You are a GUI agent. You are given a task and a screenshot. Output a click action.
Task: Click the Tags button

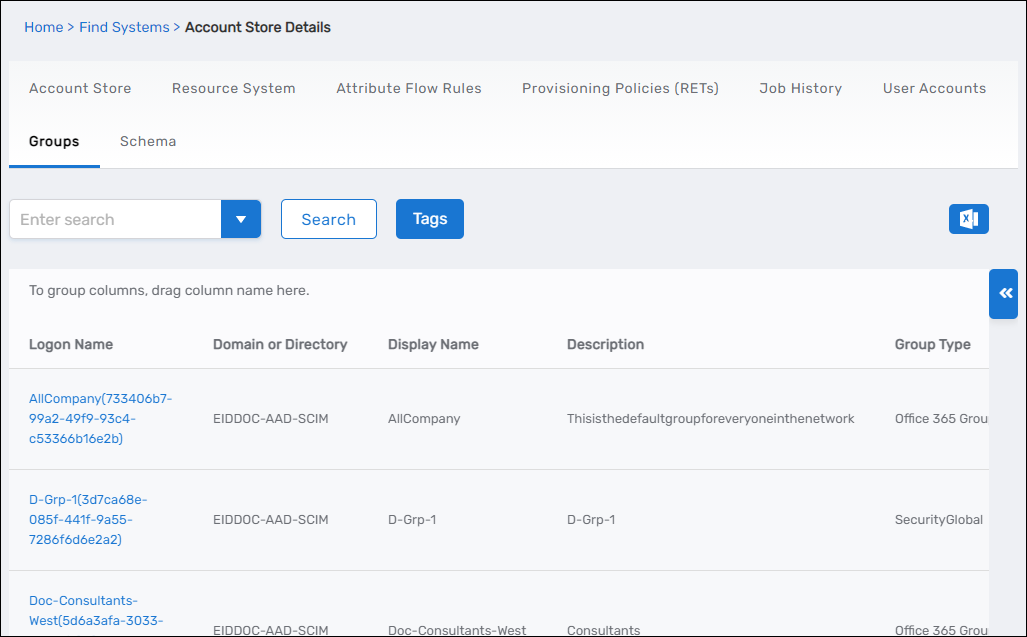point(430,219)
